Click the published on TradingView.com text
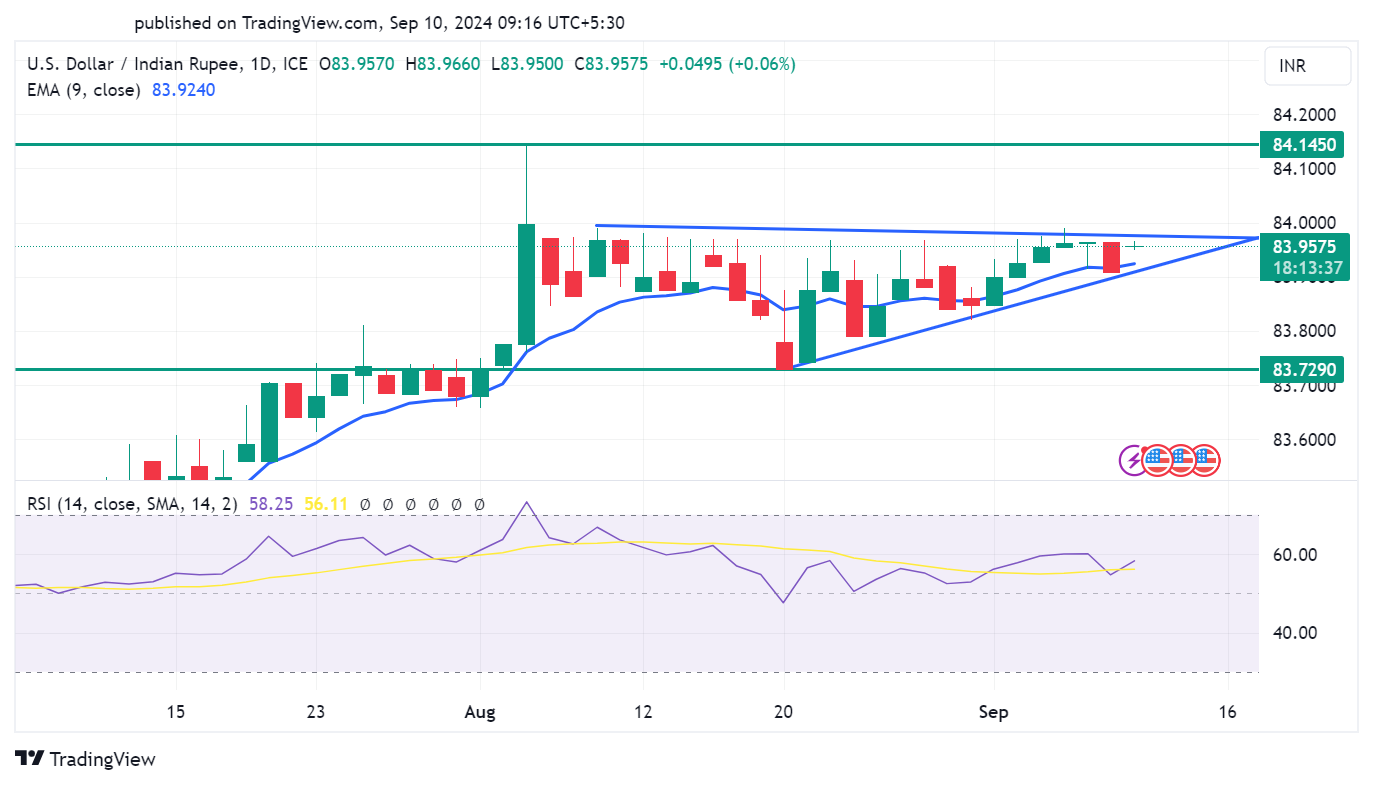The image size is (1373, 785). click(x=378, y=22)
